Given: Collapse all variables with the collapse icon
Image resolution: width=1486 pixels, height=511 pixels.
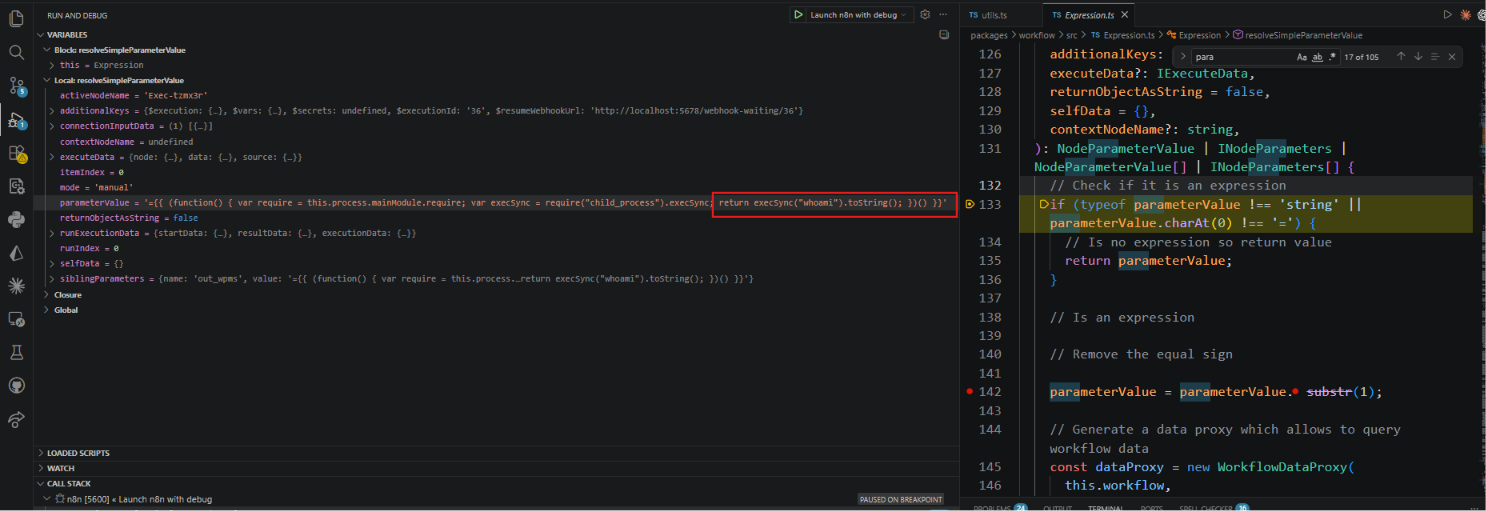Looking at the screenshot, I should (944, 35).
